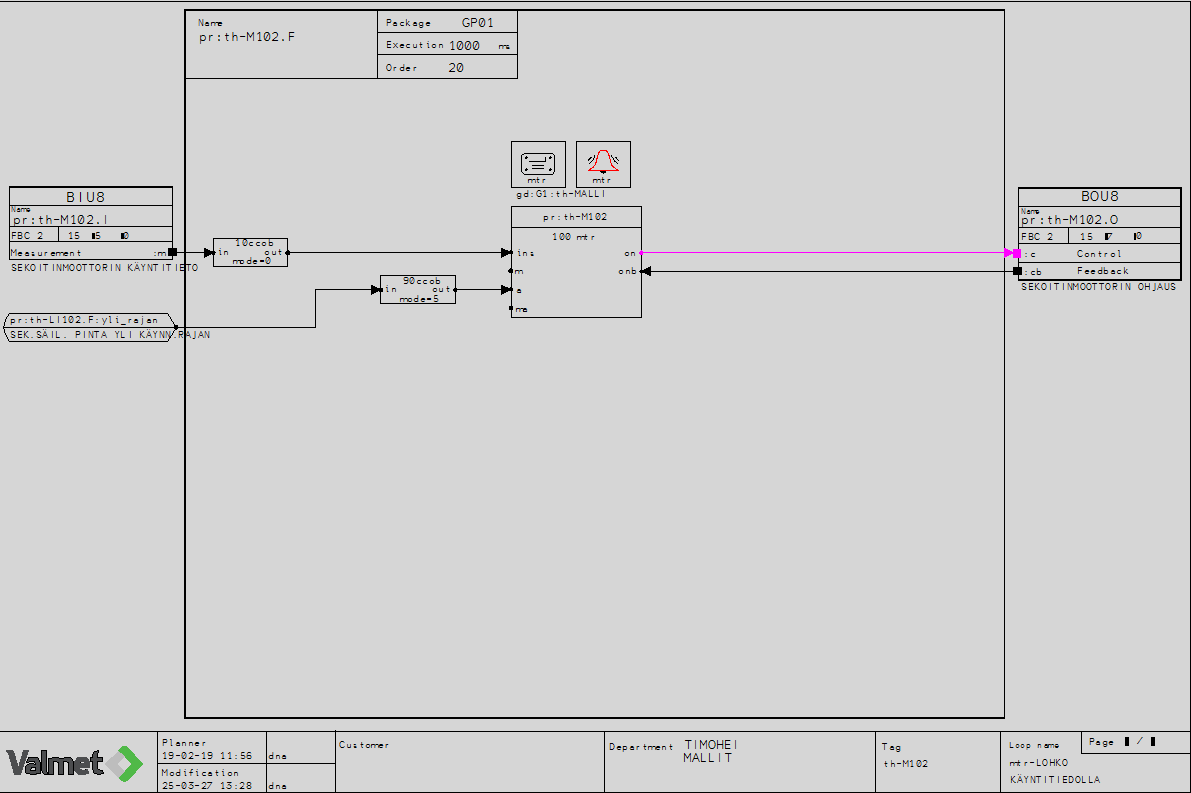Click the Valmet logo in title block
Viewport: 1191px width, 793px height.
76,763
